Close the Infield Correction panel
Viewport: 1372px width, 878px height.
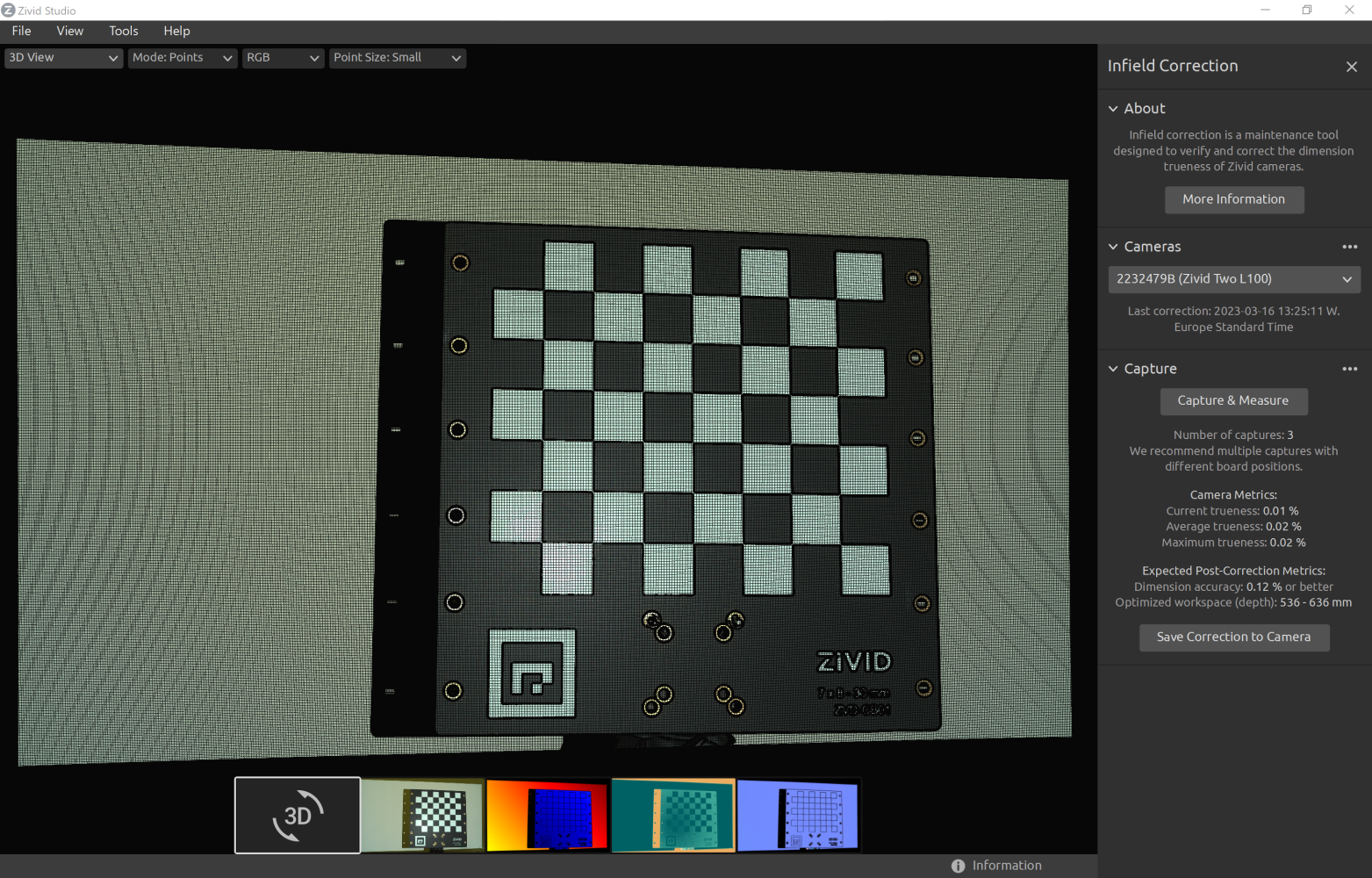[x=1351, y=67]
